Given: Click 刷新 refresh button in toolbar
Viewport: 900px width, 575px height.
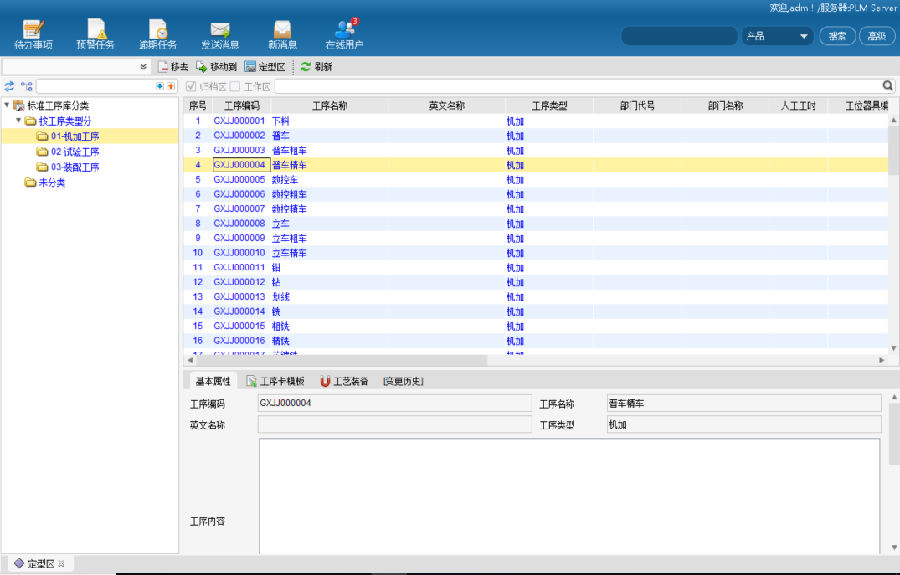Looking at the screenshot, I should 316,67.
